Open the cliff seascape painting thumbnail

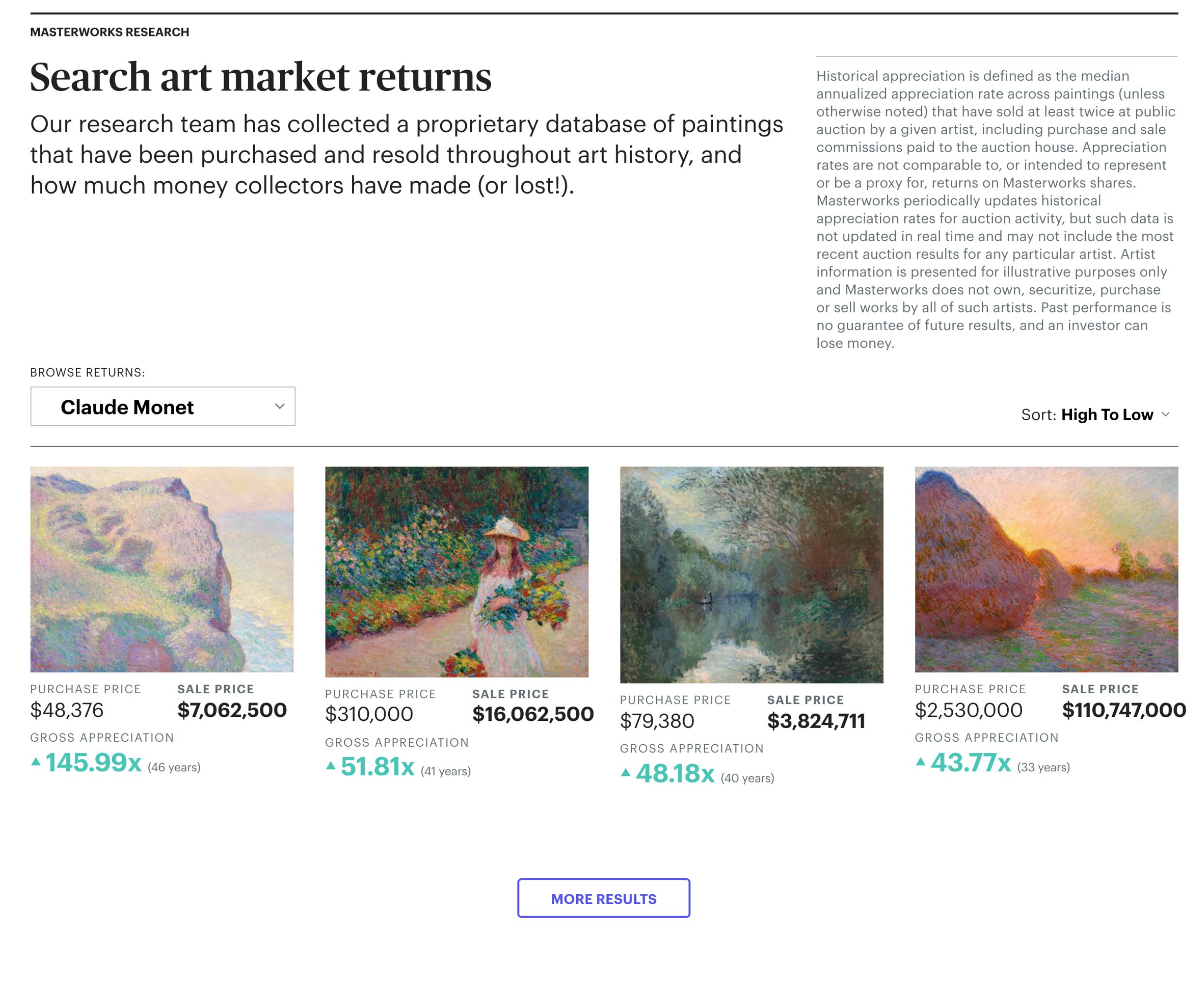[x=161, y=568]
